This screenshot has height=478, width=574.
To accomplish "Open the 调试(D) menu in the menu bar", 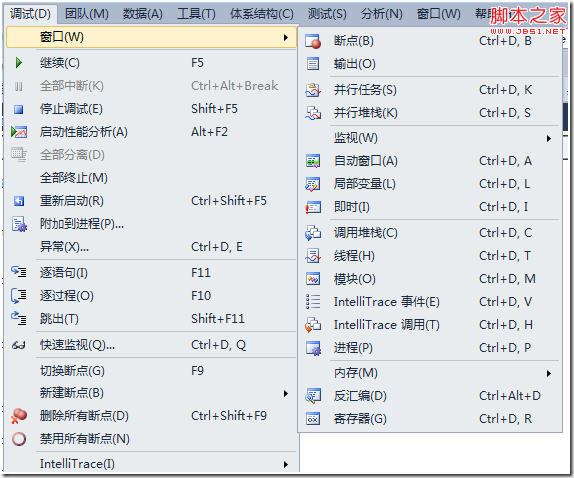I will tap(31, 14).
